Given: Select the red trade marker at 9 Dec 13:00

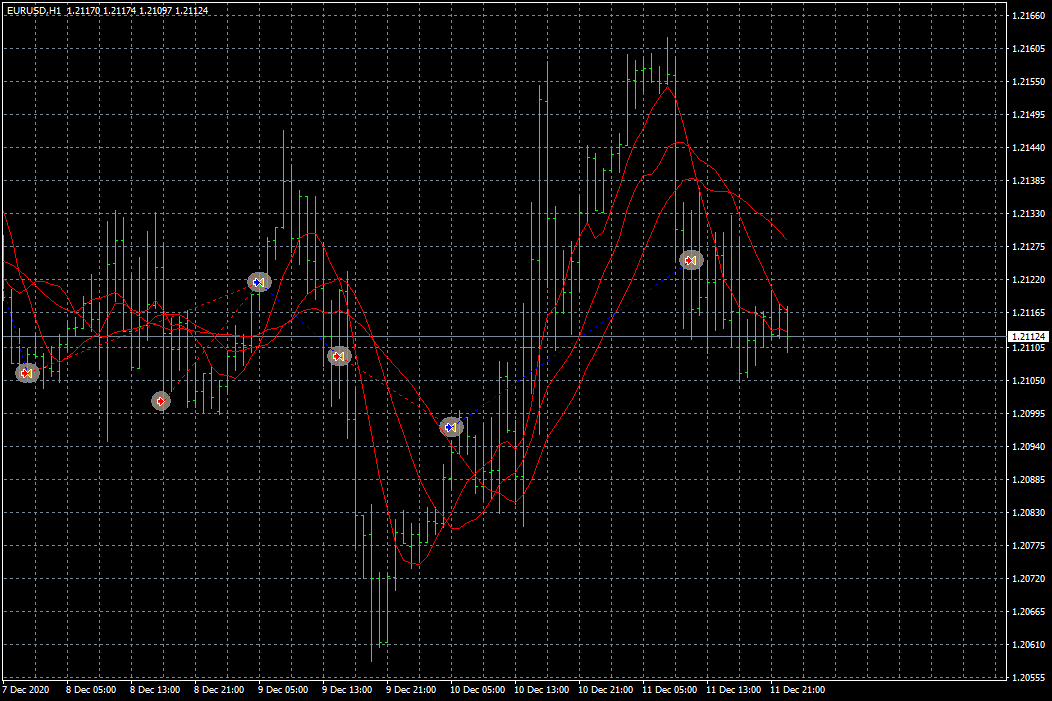Looking at the screenshot, I should (339, 356).
